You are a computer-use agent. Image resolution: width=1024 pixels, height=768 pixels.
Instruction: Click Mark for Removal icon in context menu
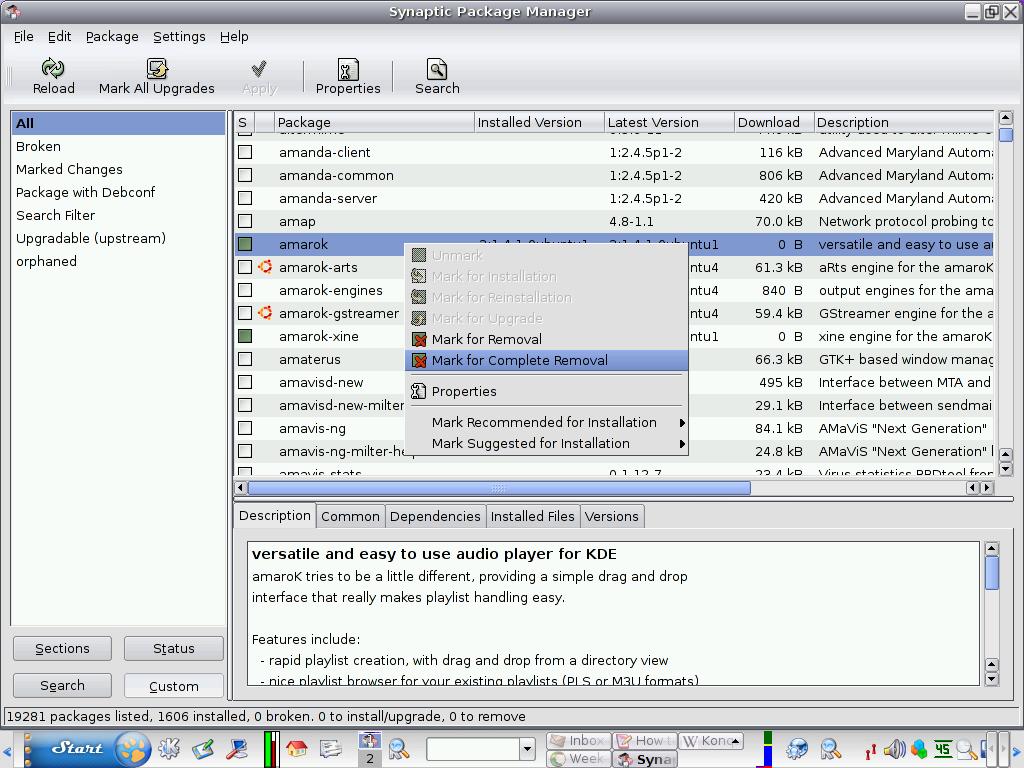[419, 340]
